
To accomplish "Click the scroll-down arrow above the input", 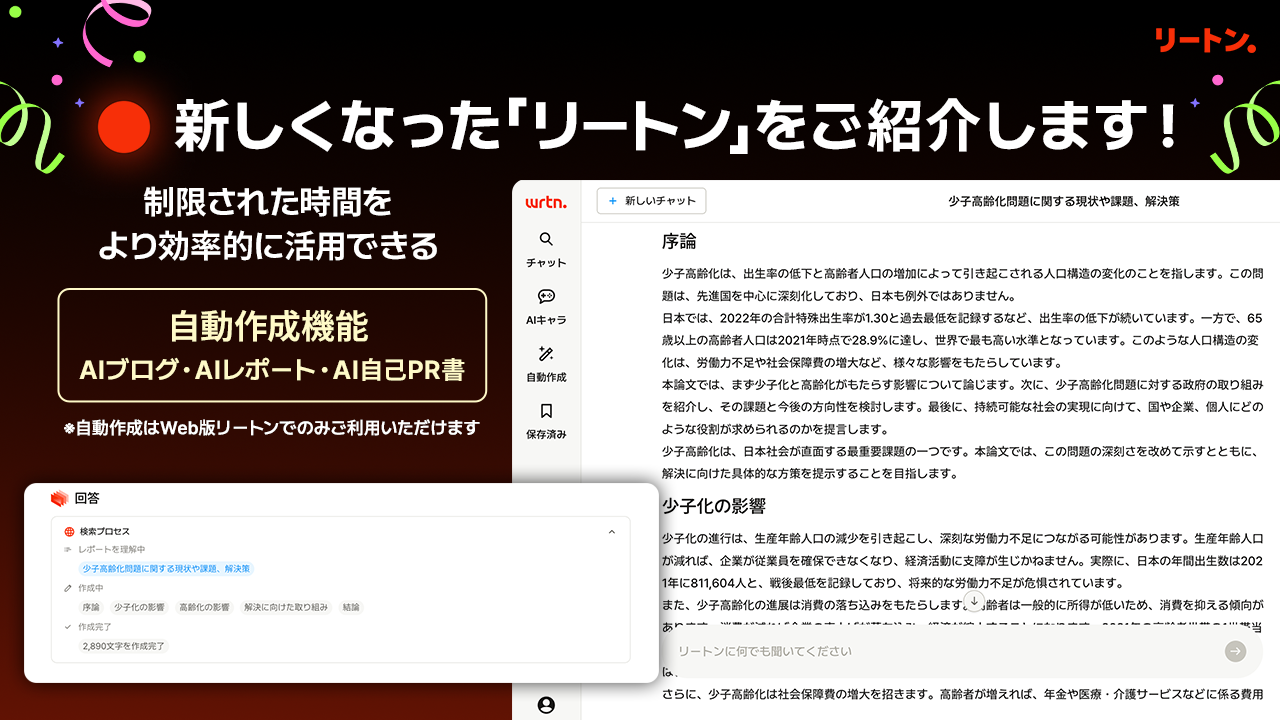I will tap(974, 599).
